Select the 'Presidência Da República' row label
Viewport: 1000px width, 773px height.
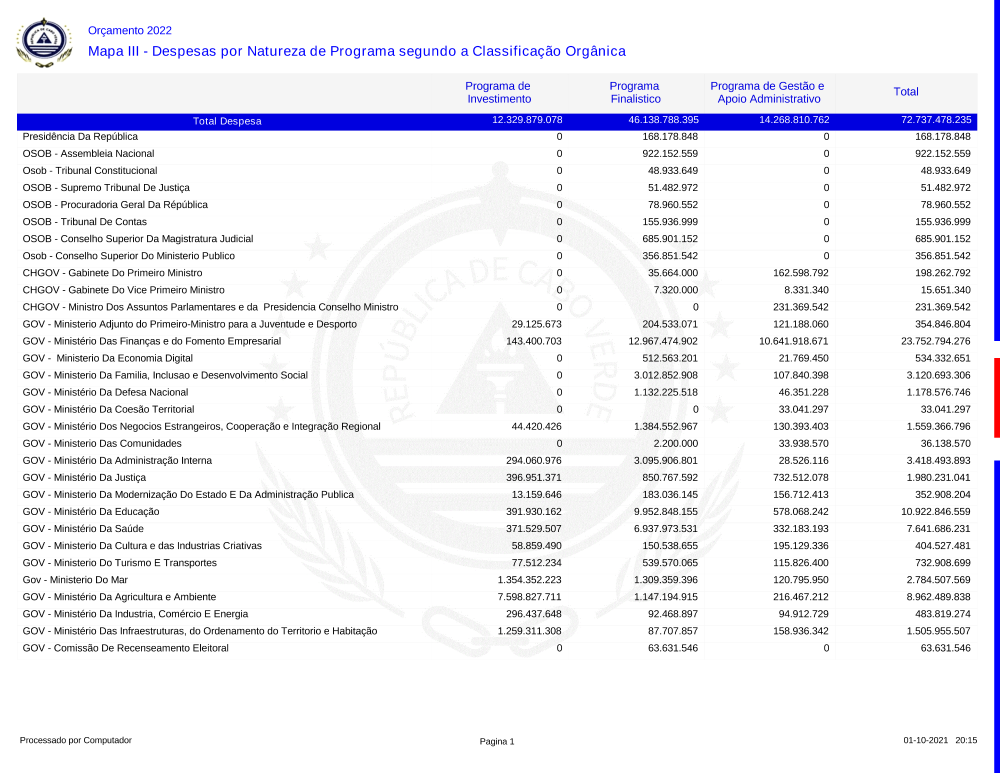[x=80, y=136]
